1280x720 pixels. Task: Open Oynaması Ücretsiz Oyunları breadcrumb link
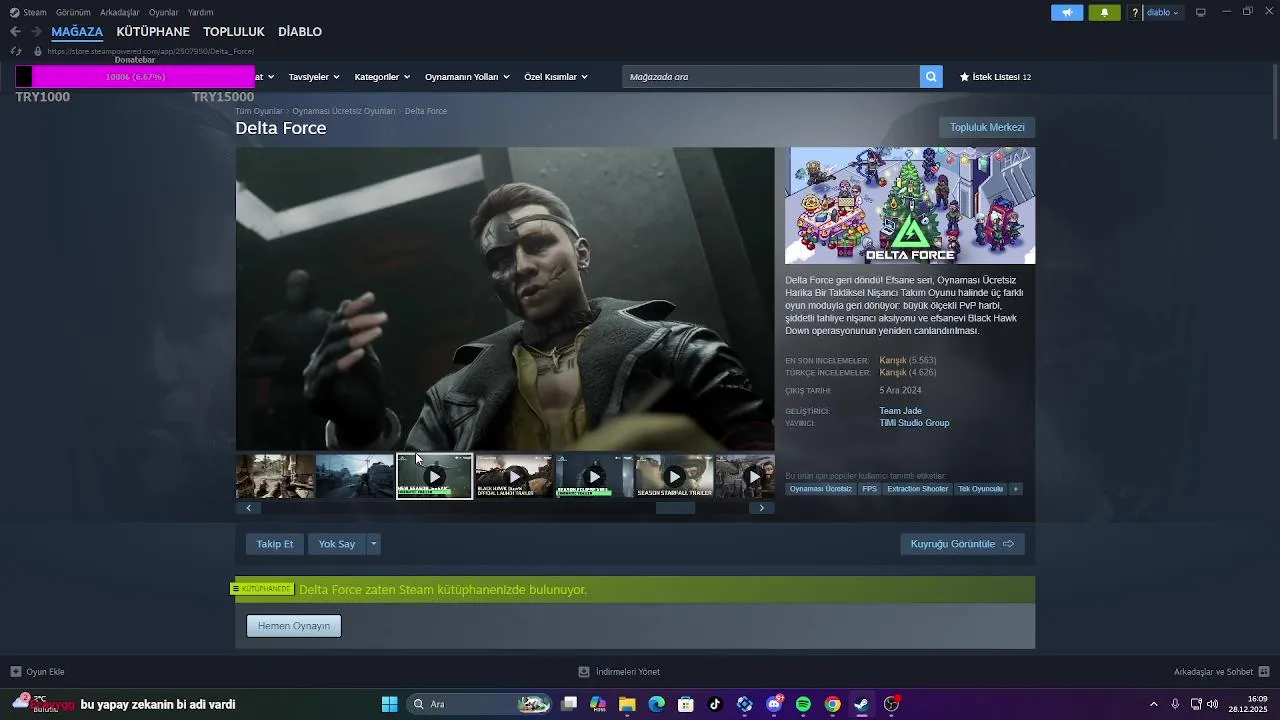[344, 111]
